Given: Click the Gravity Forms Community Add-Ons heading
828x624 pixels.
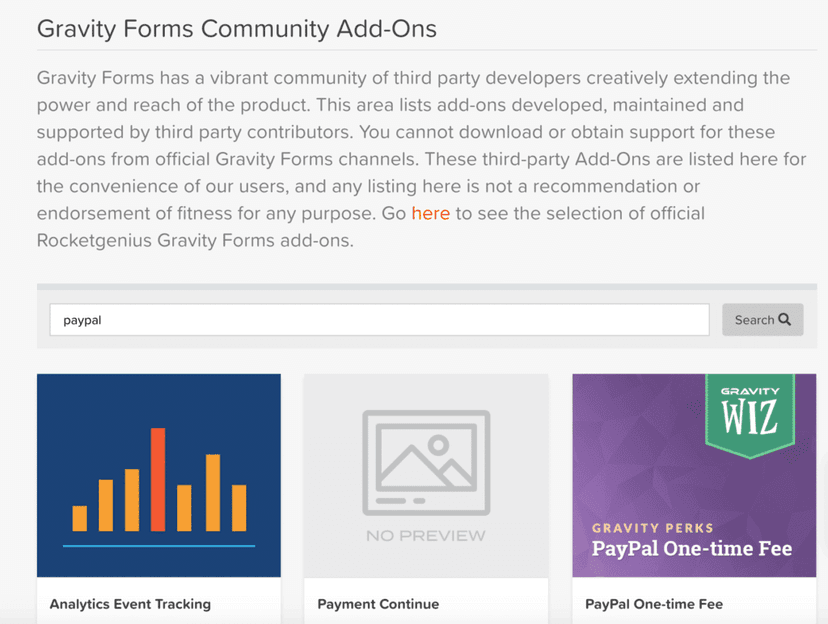Looking at the screenshot, I should pyautogui.click(x=237, y=28).
